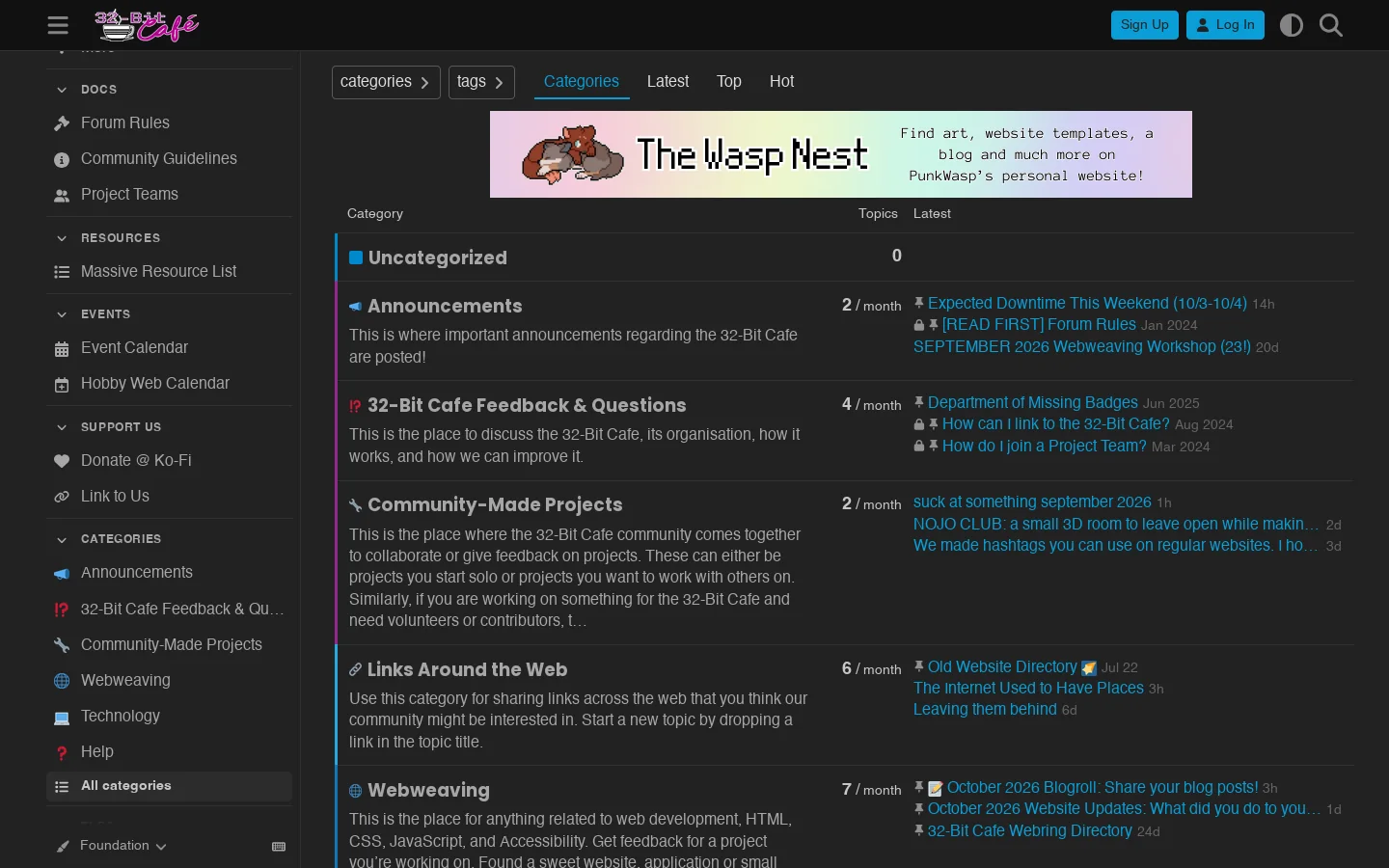Switch to the Top tab
The height and width of the screenshot is (868, 1389).
729,82
